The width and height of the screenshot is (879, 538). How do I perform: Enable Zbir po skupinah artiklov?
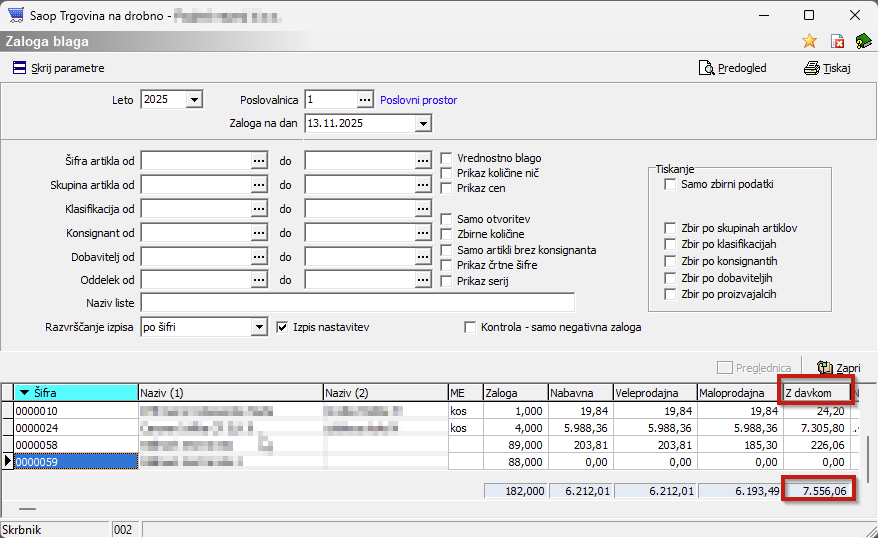pyautogui.click(x=670, y=228)
